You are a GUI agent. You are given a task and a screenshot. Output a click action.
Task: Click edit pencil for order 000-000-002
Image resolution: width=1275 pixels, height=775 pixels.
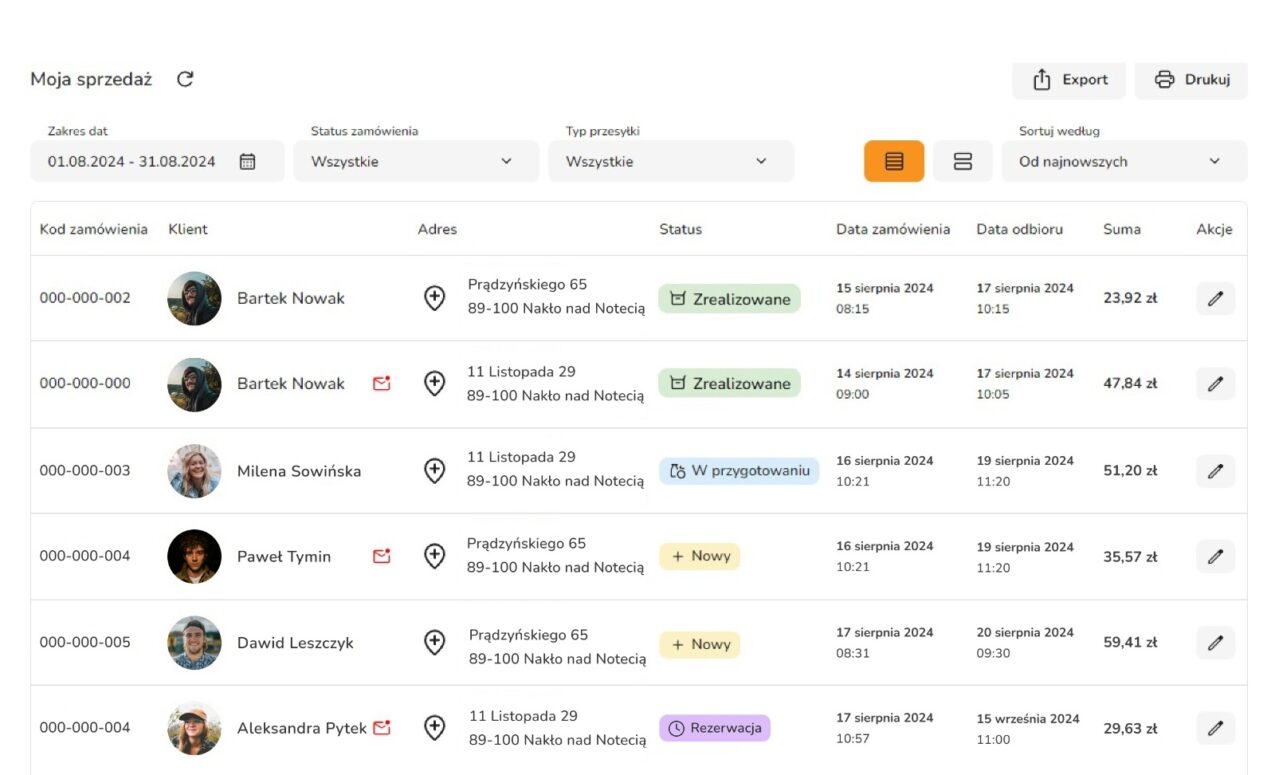[x=1215, y=298]
